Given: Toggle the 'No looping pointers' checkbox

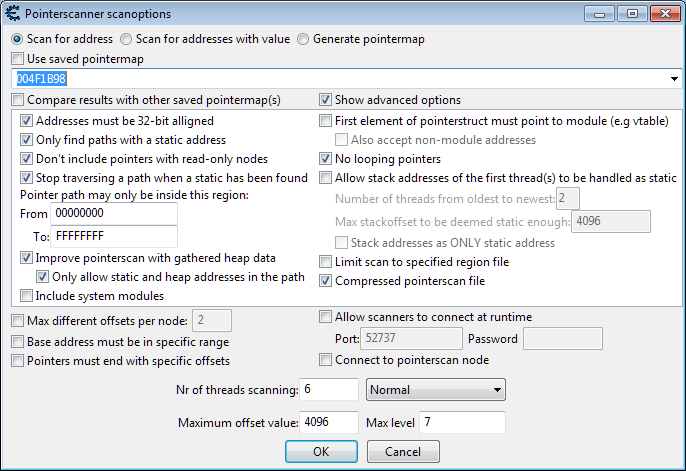Looking at the screenshot, I should pos(325,159).
